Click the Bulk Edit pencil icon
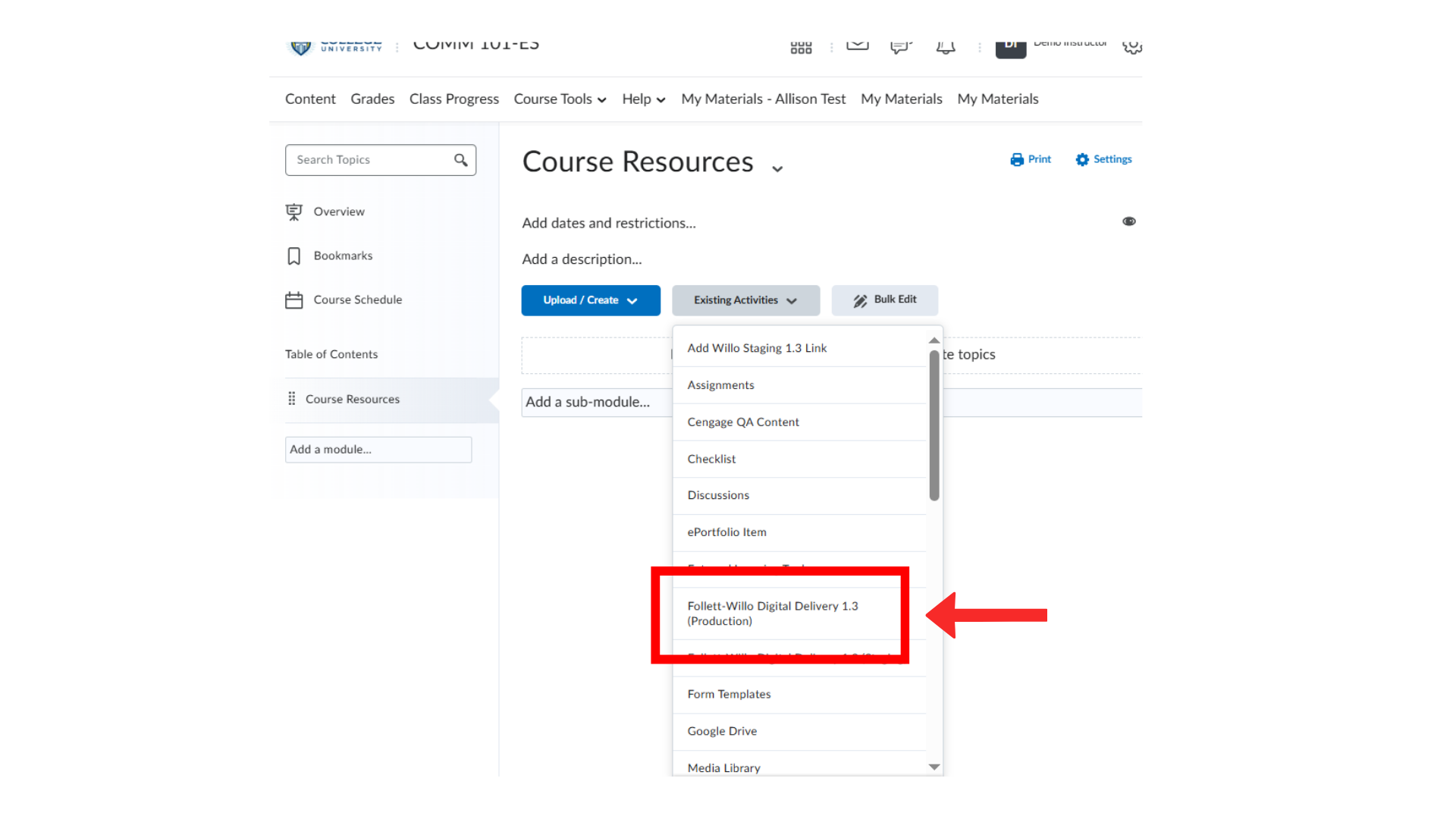This screenshot has height=819, width=1456. 860,300
